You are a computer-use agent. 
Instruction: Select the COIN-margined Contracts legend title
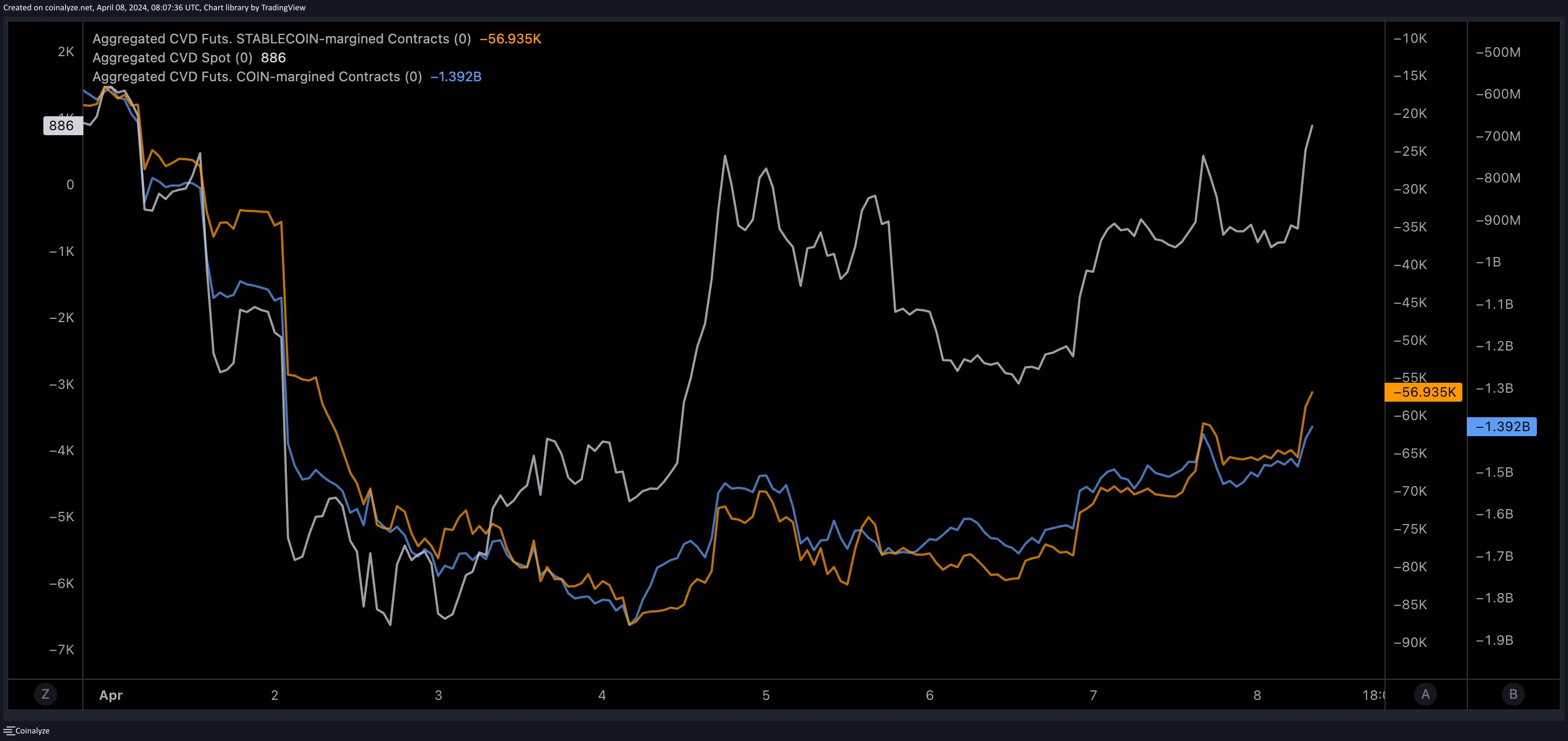pyautogui.click(x=257, y=77)
